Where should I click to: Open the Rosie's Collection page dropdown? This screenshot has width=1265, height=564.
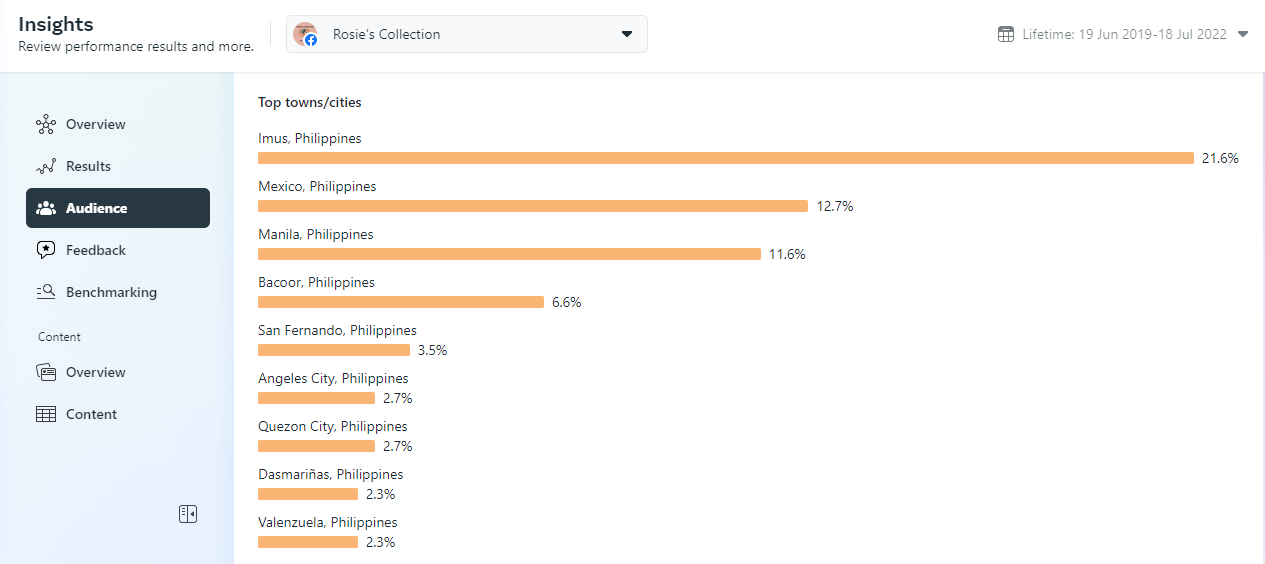(627, 34)
